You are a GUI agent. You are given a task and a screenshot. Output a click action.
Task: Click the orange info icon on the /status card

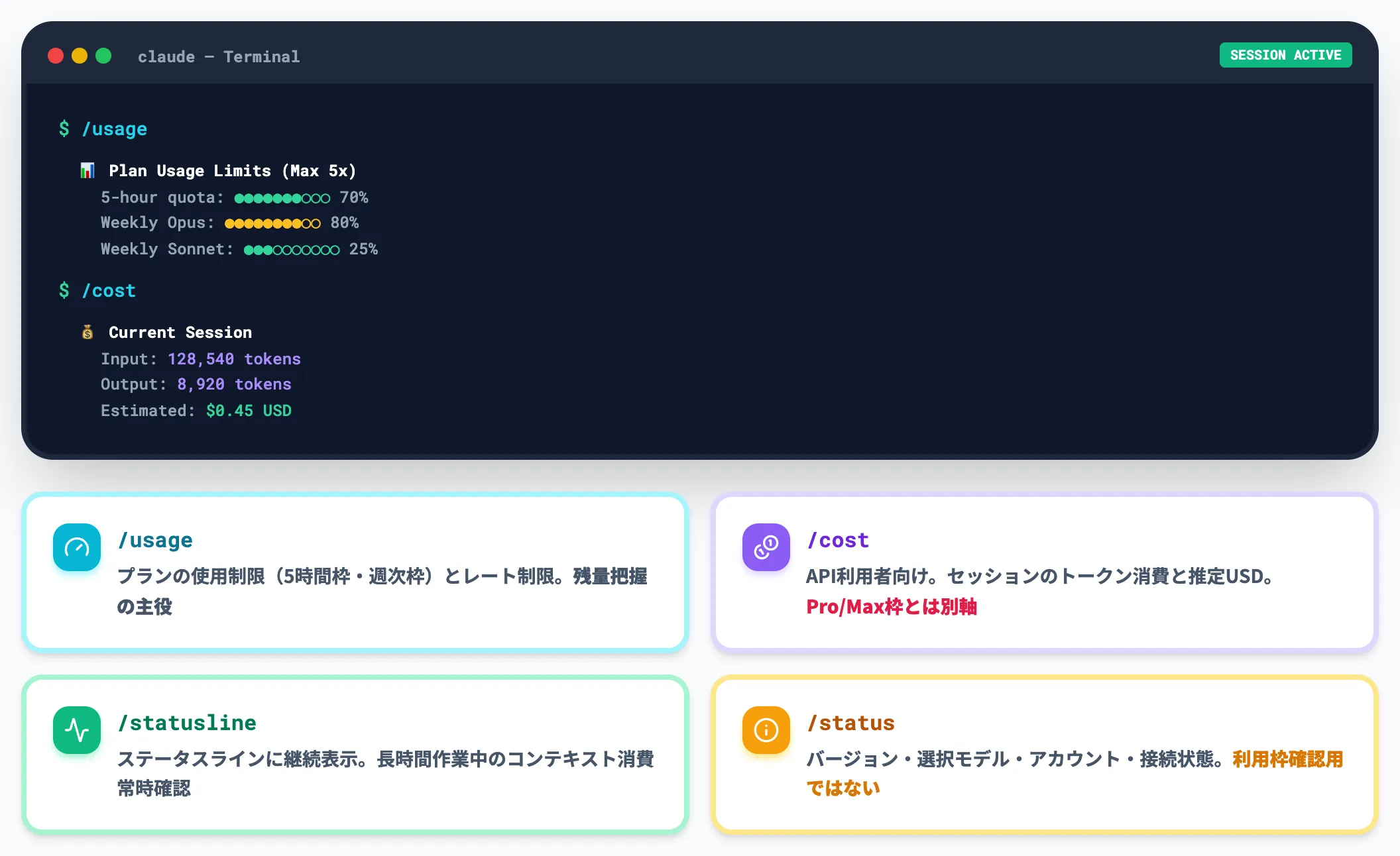[766, 730]
